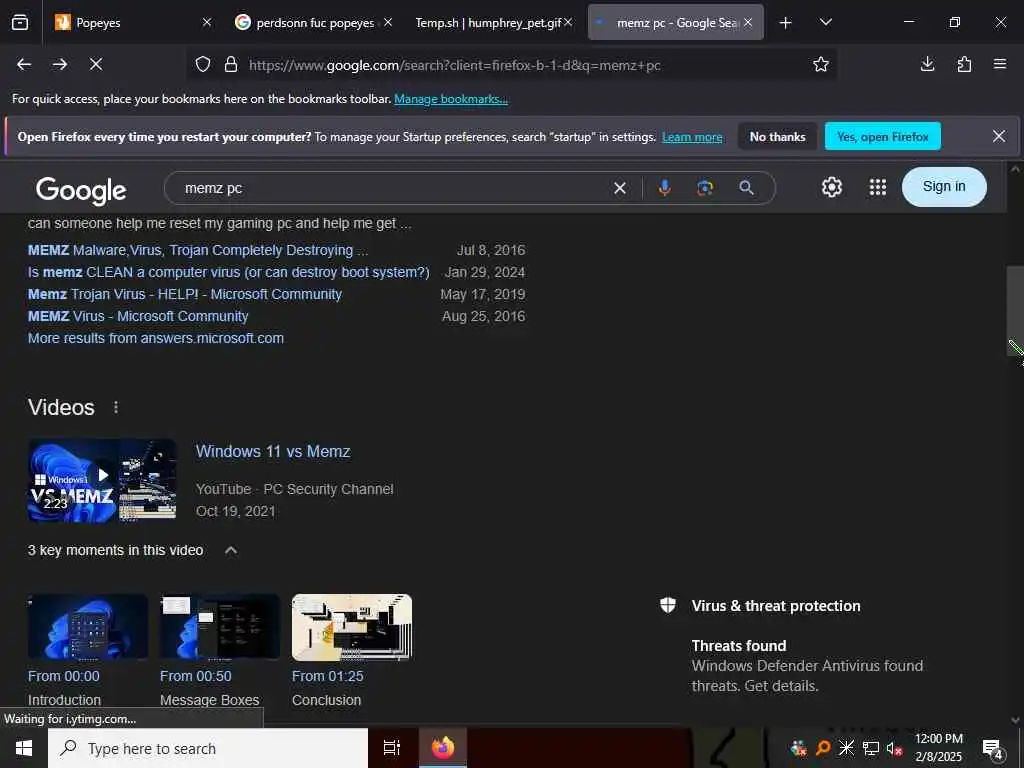
Task: Open Introduction key moment thumbnail
Action: pos(88,627)
